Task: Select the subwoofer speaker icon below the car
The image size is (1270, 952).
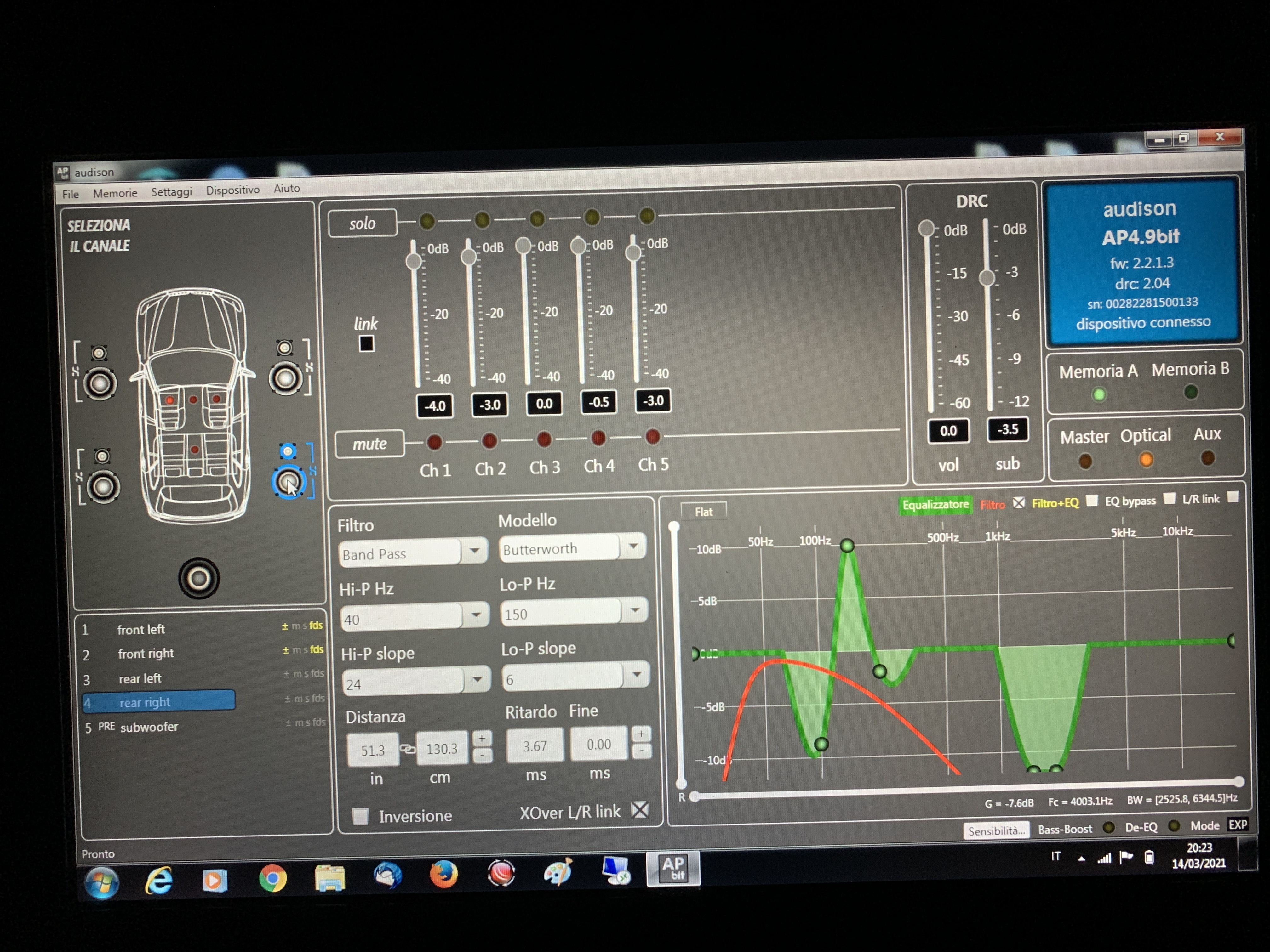Action: tap(199, 578)
